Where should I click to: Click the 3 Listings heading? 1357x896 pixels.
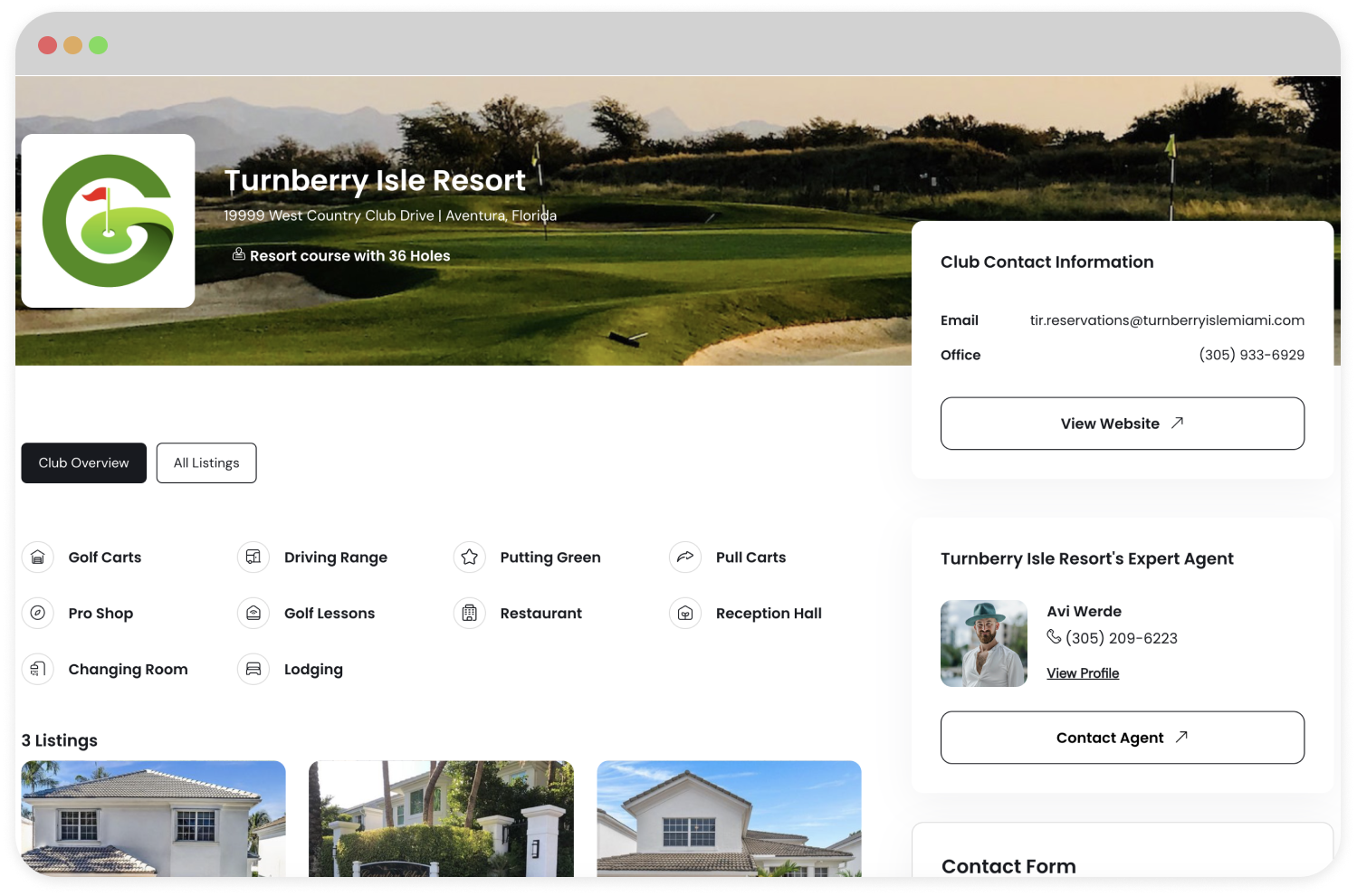click(60, 740)
